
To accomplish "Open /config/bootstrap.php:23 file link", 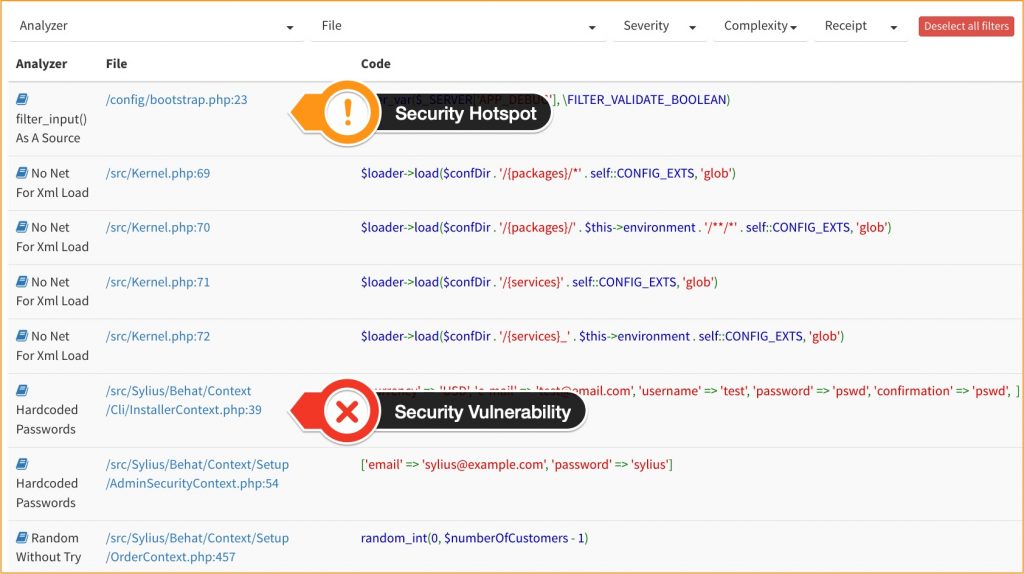I will [176, 99].
